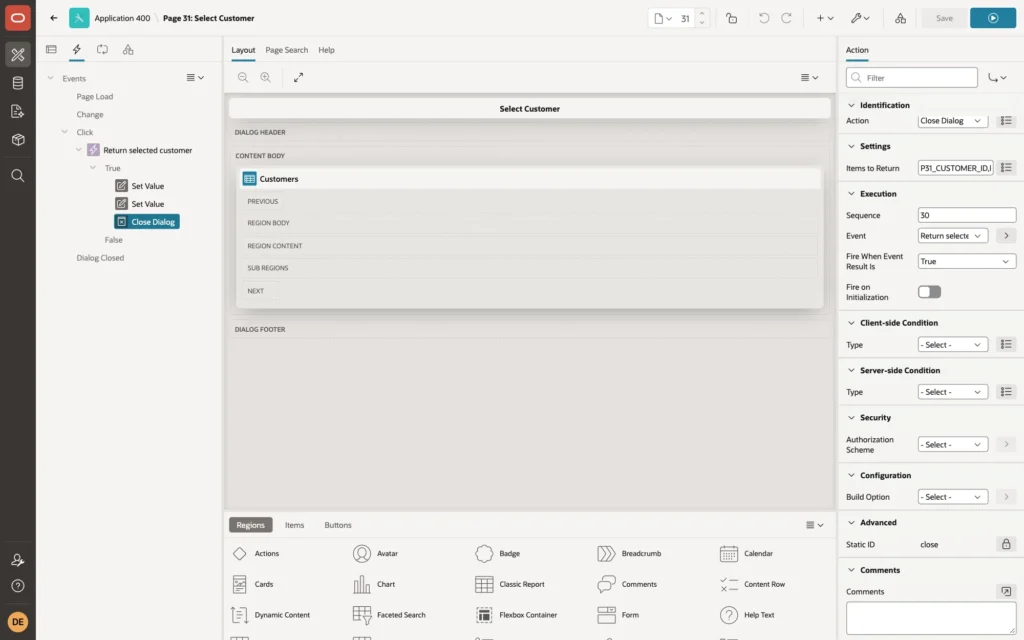Zoom out the layout view

click(243, 77)
